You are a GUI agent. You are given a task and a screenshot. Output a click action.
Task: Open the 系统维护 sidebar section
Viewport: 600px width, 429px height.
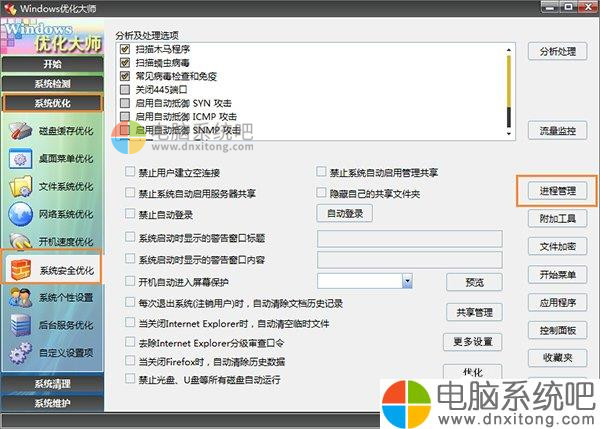[52, 403]
